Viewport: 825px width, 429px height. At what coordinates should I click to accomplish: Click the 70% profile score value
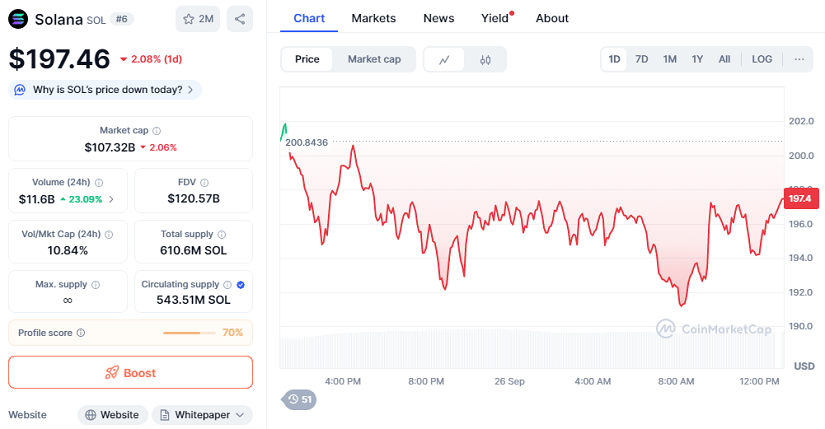click(233, 333)
